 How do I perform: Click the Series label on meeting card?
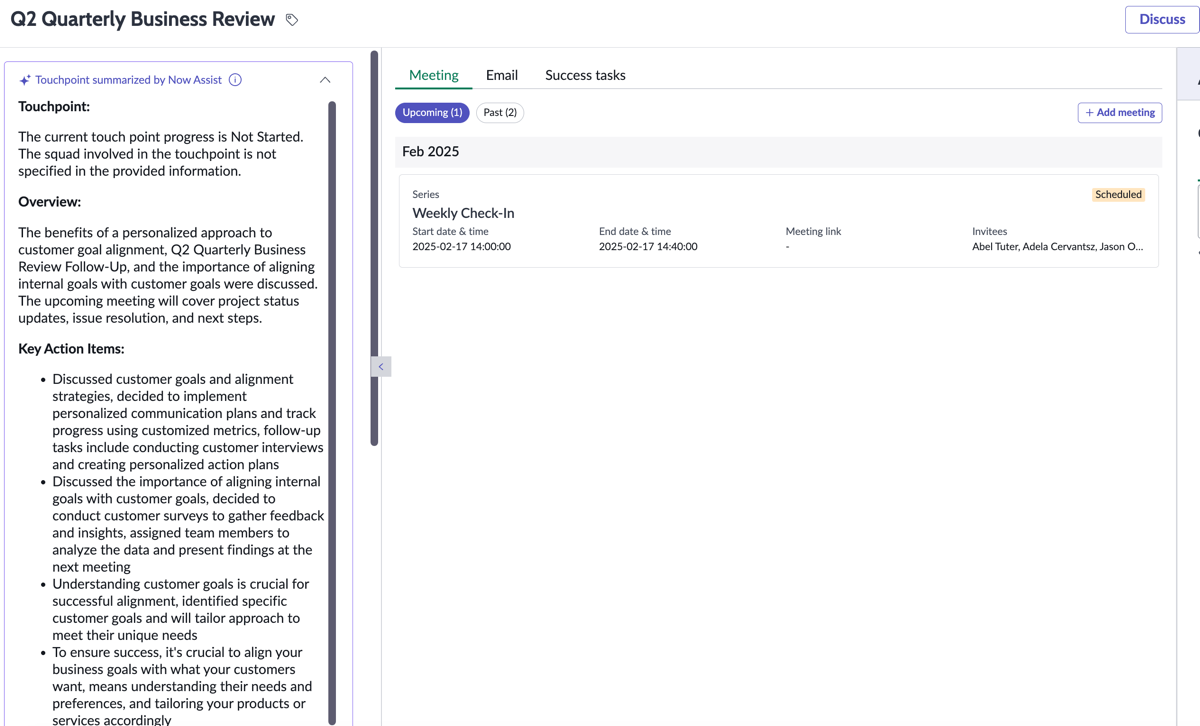[x=425, y=195]
